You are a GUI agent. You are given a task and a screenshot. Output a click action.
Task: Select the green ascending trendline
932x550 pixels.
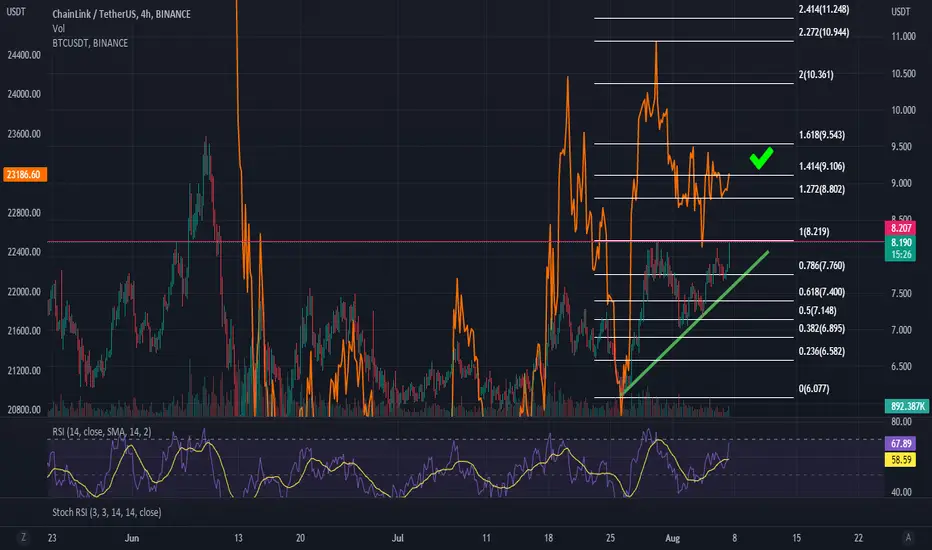click(694, 323)
